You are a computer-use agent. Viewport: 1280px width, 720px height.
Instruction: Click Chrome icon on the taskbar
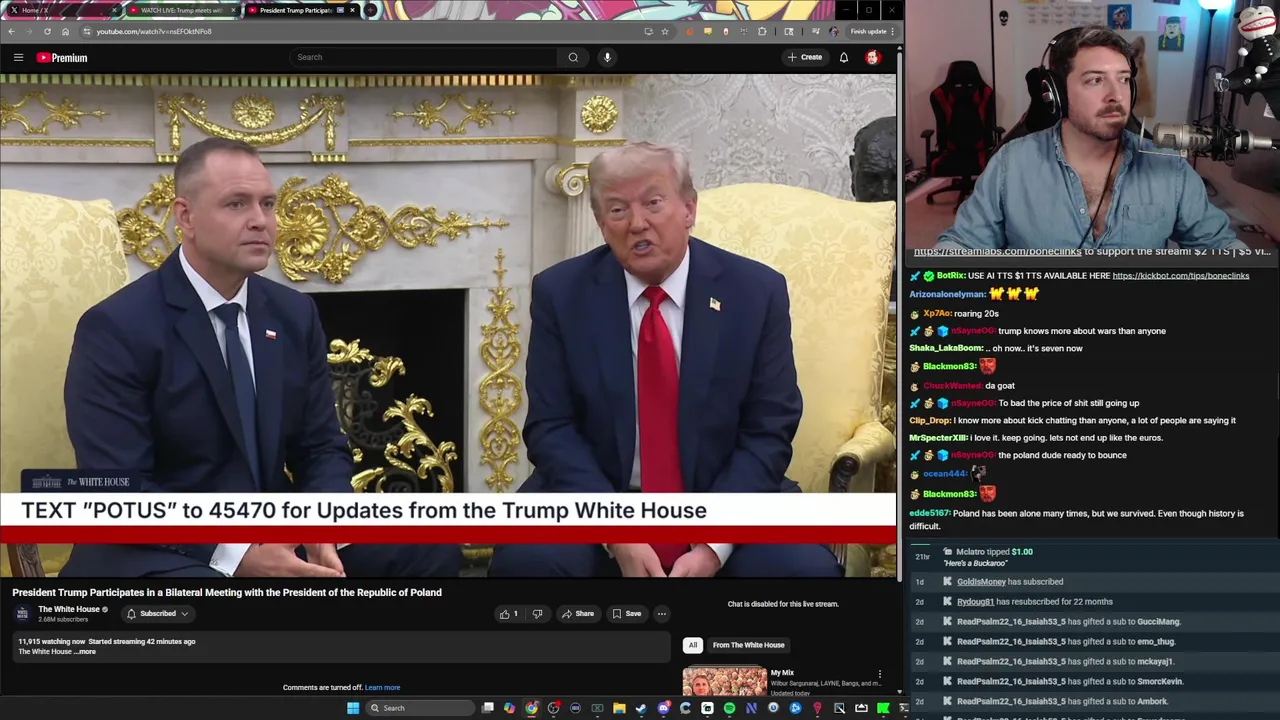531,708
